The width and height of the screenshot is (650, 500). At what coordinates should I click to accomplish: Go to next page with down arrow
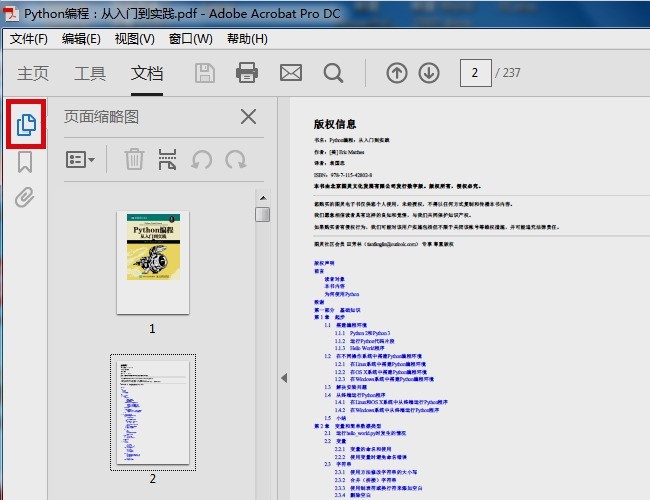[x=429, y=73]
